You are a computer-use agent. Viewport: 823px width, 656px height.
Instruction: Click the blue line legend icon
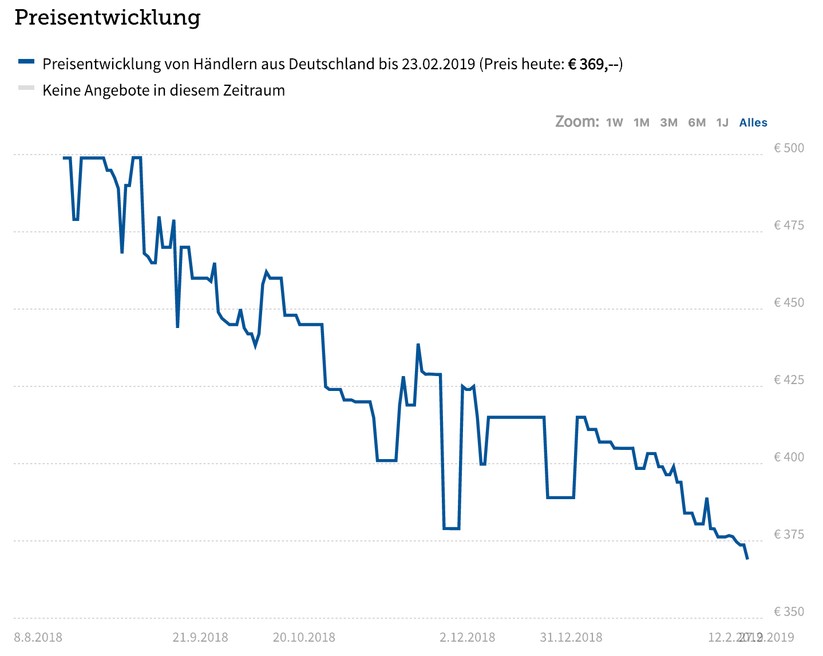pyautogui.click(x=25, y=62)
